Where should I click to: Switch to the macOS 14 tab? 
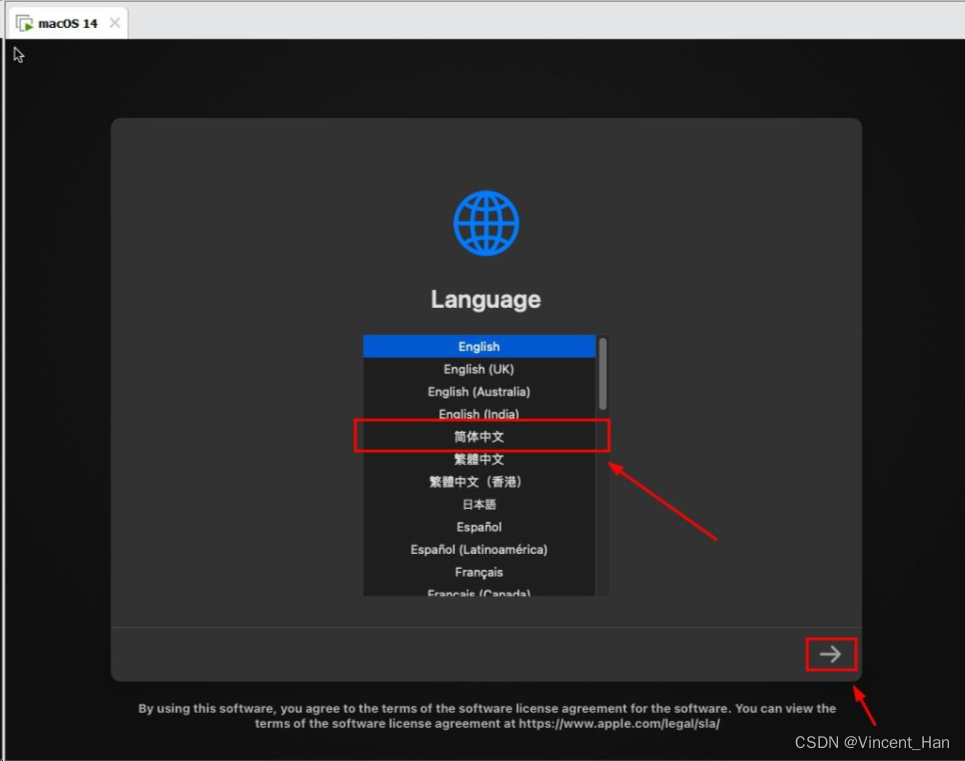click(x=68, y=23)
